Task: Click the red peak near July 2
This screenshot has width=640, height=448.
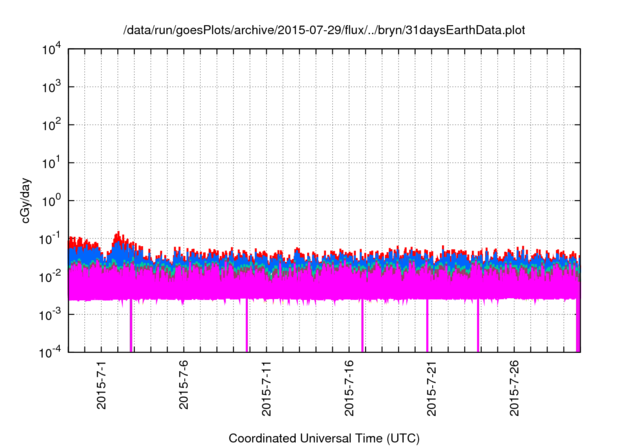Action: (118, 236)
